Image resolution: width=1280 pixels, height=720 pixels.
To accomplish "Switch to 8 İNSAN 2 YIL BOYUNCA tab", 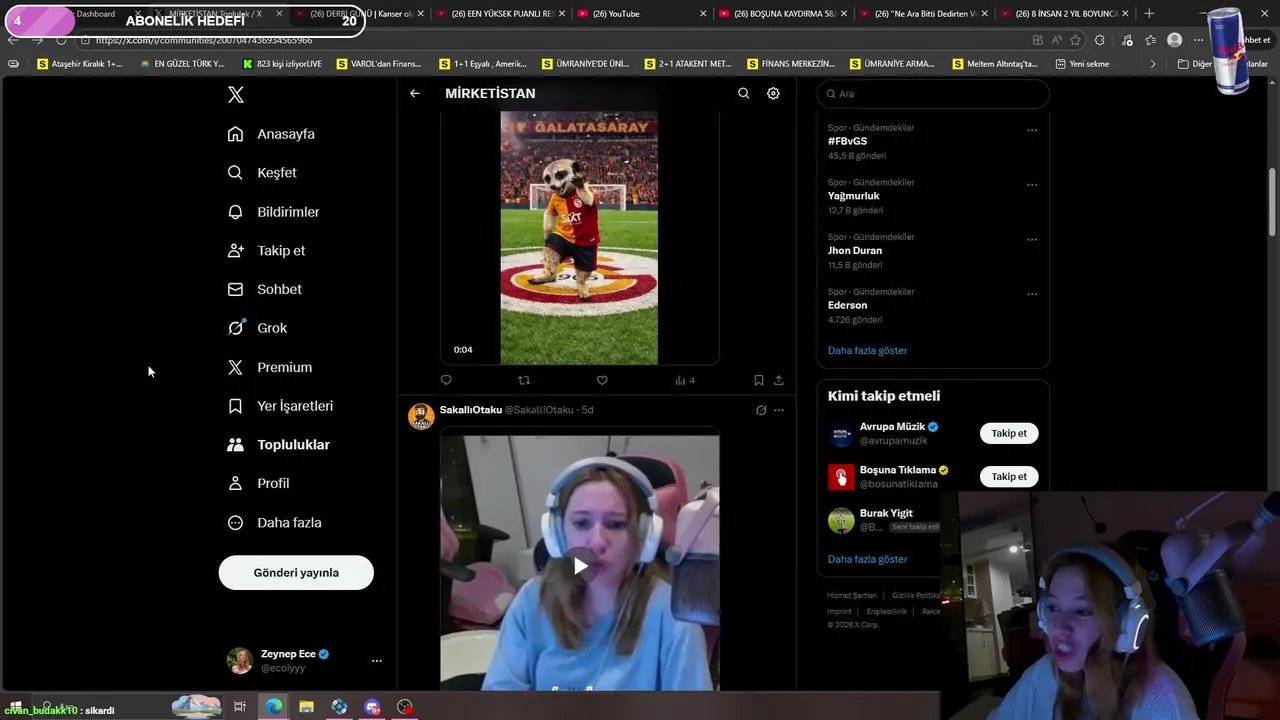I will [1066, 14].
